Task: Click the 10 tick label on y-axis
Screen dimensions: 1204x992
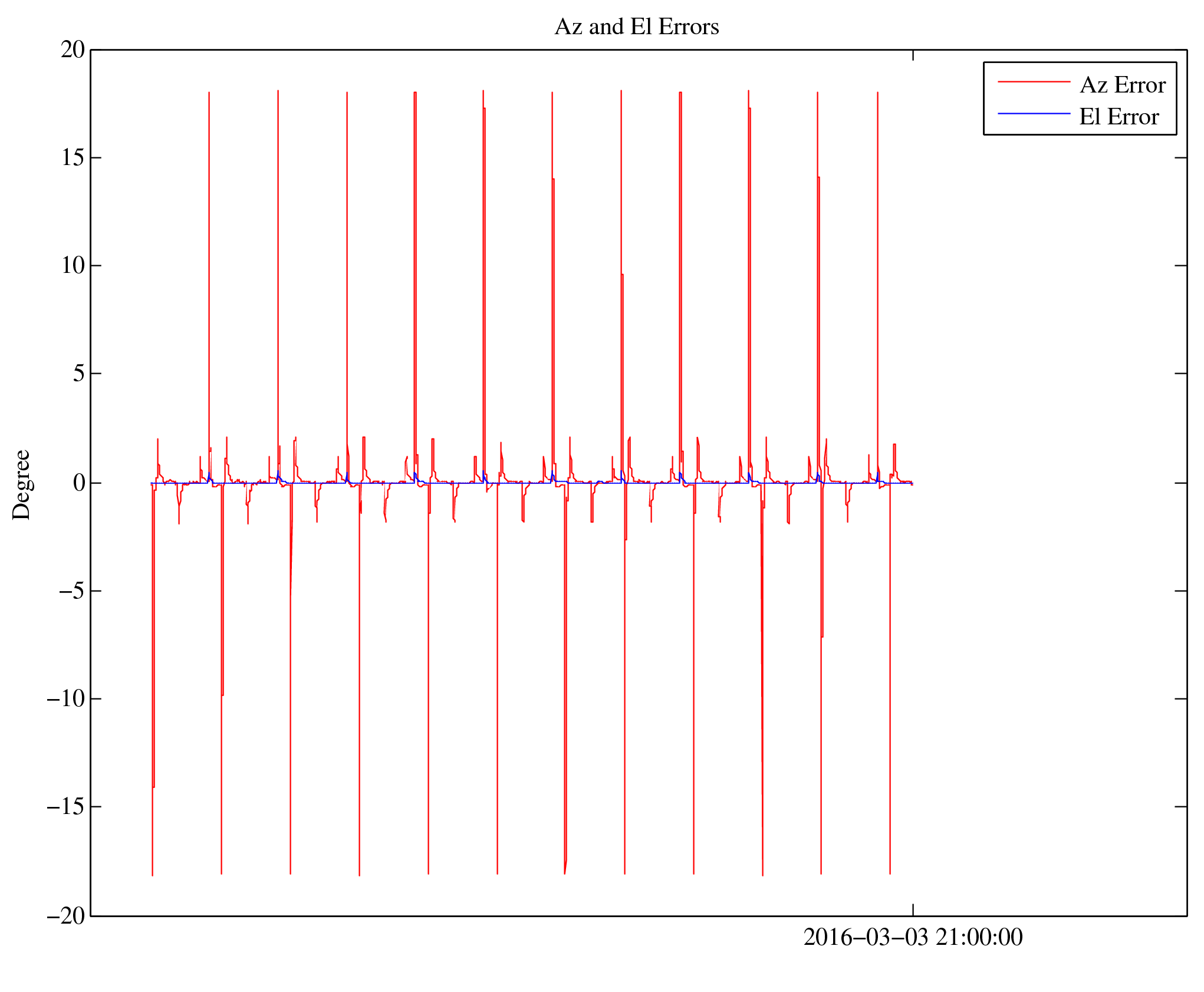Action: coord(73,265)
